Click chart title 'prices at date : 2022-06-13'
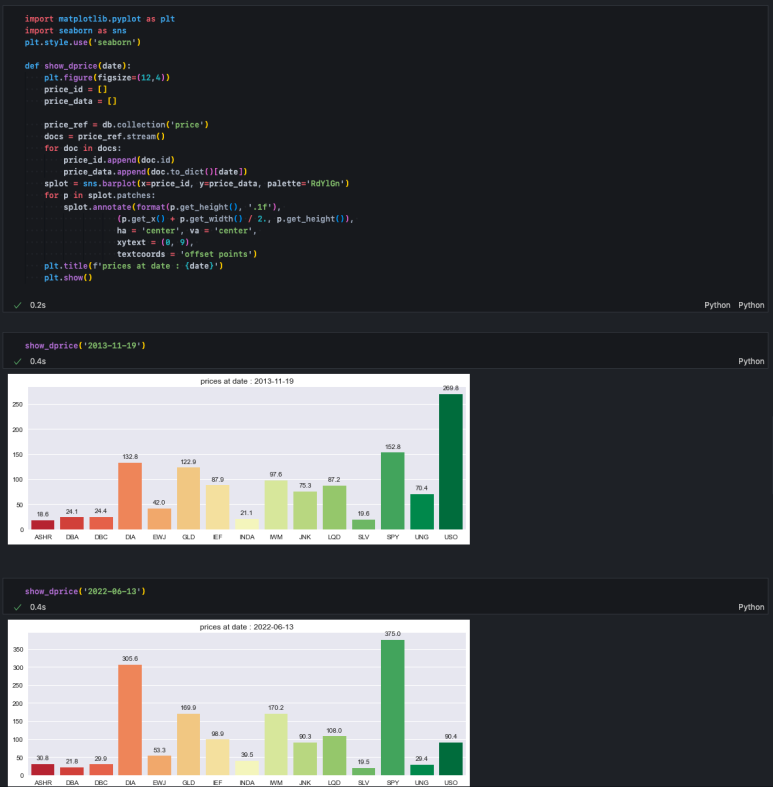 (246, 627)
